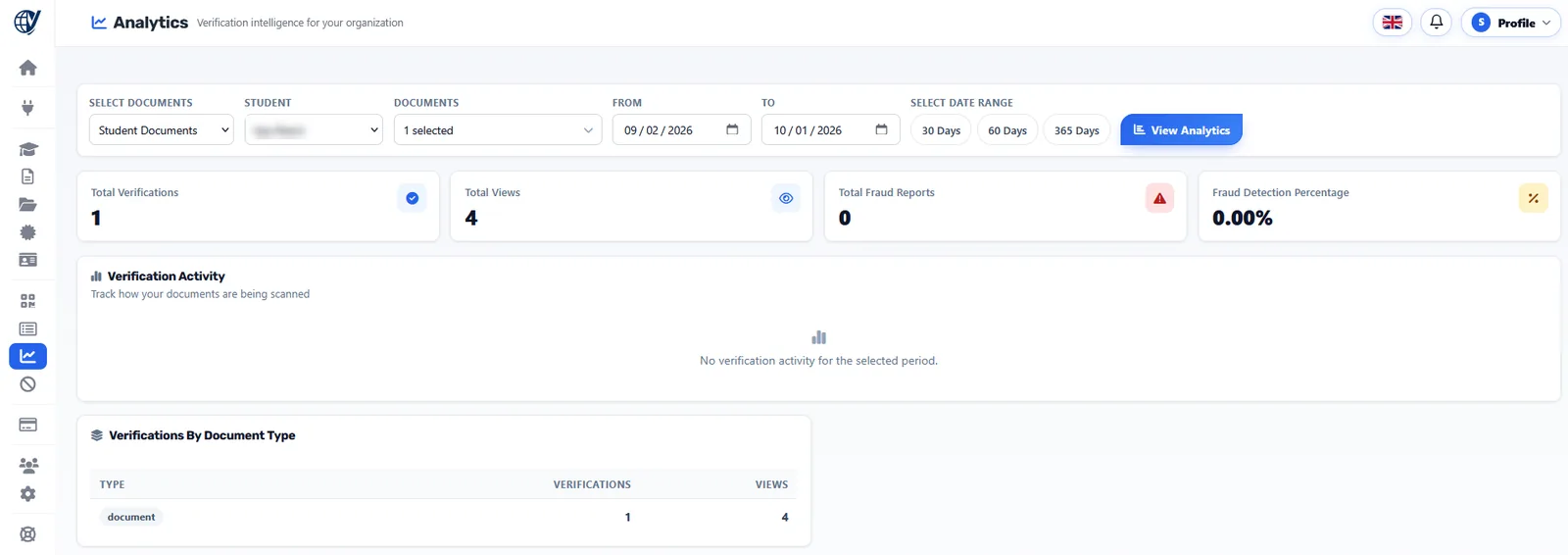Viewport: 1568px width, 555px height.
Task: Click the VERIFICATIONS column header
Action: coord(592,484)
